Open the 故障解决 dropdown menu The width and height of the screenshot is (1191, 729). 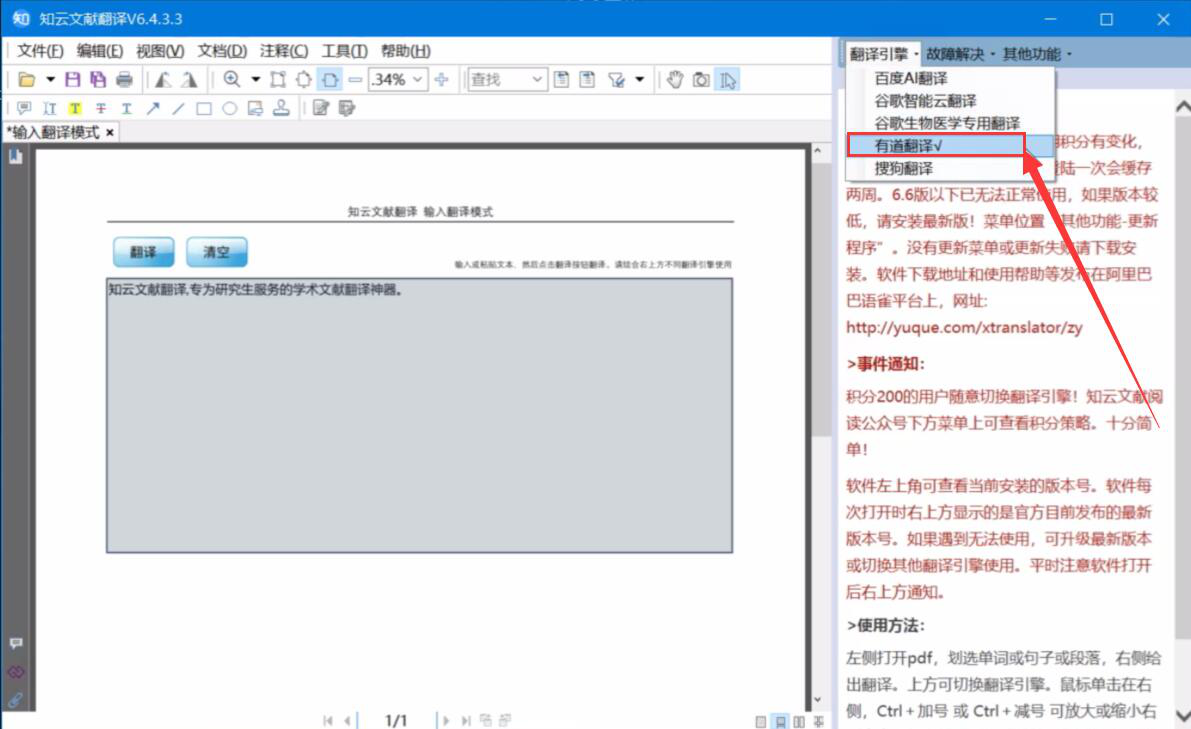coord(960,54)
